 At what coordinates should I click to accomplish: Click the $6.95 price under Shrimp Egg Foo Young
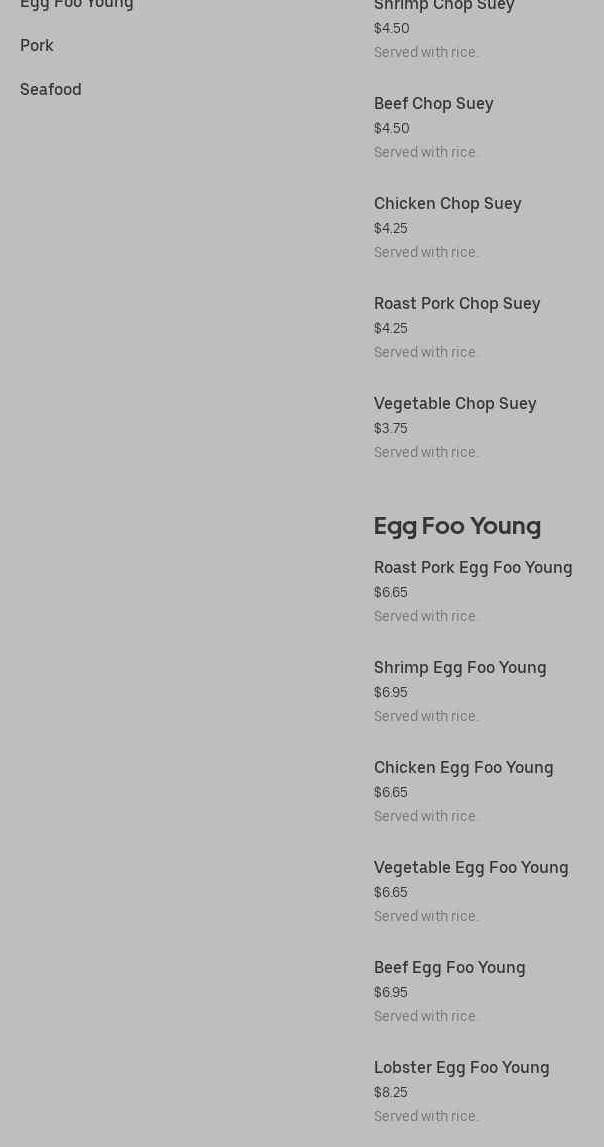(391, 693)
